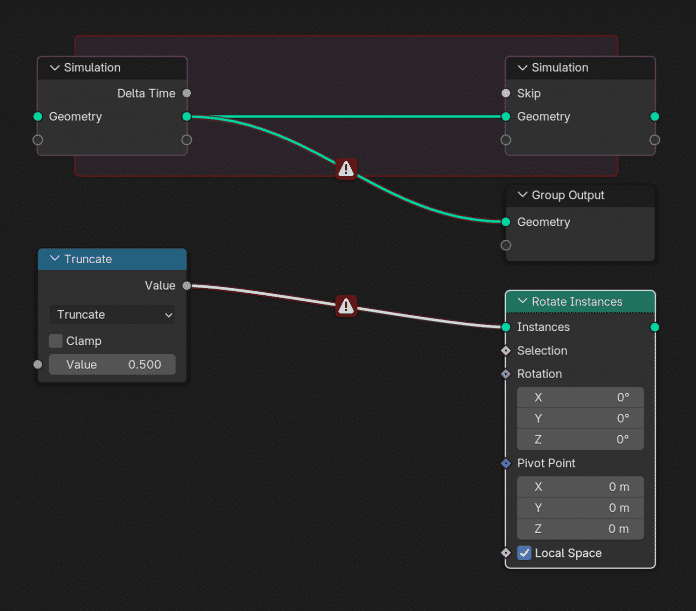The image size is (696, 611).
Task: Click Truncate node Value output socket
Action: tap(187, 286)
